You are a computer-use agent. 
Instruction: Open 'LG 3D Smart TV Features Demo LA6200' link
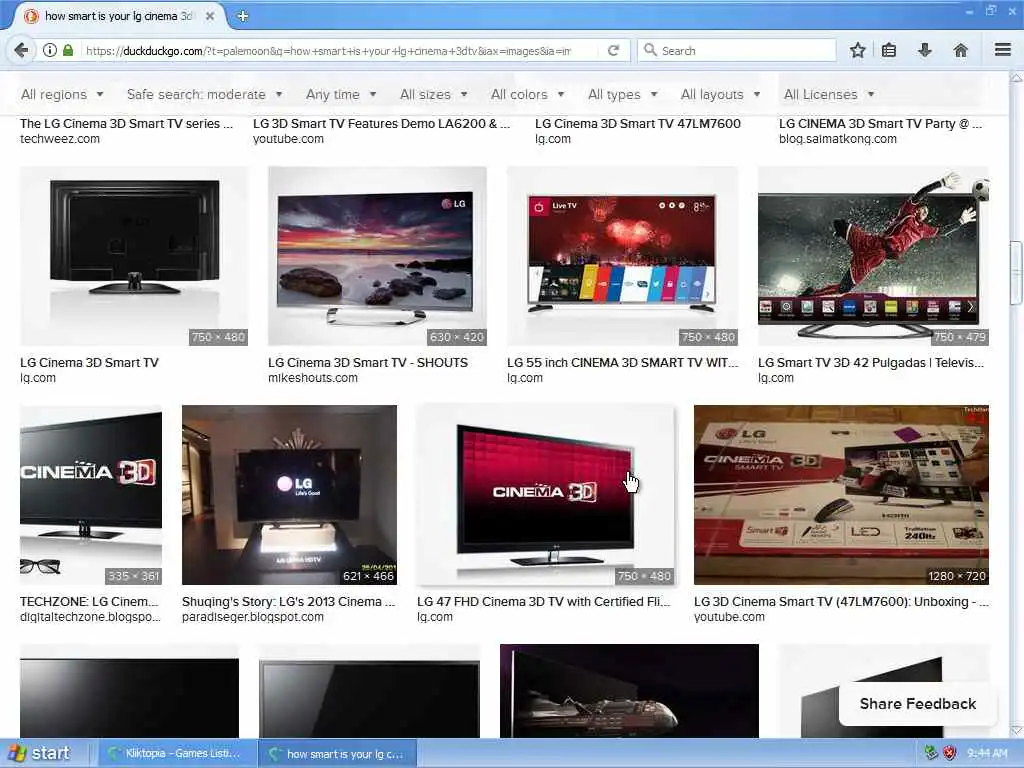coord(381,123)
